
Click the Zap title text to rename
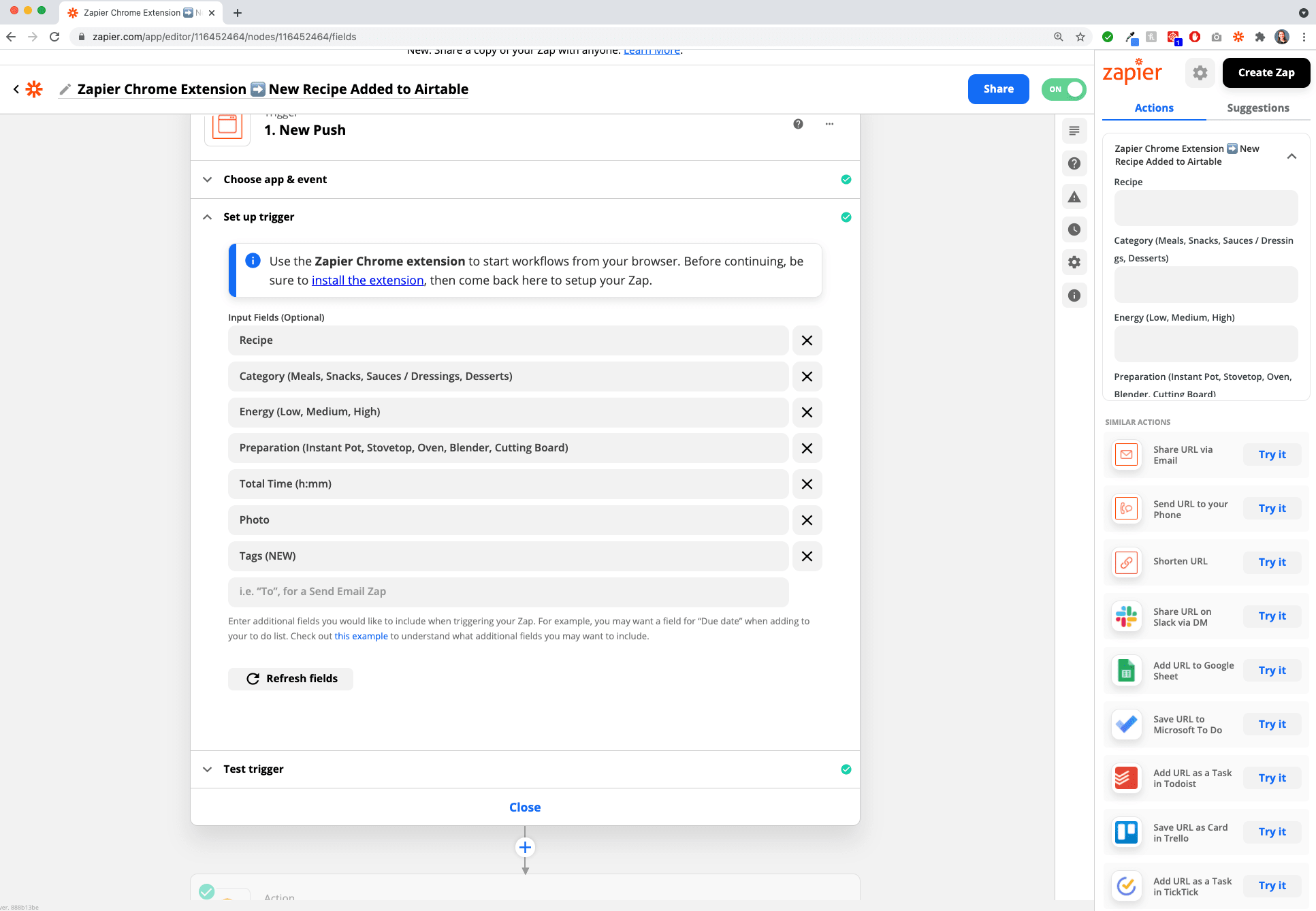click(273, 89)
